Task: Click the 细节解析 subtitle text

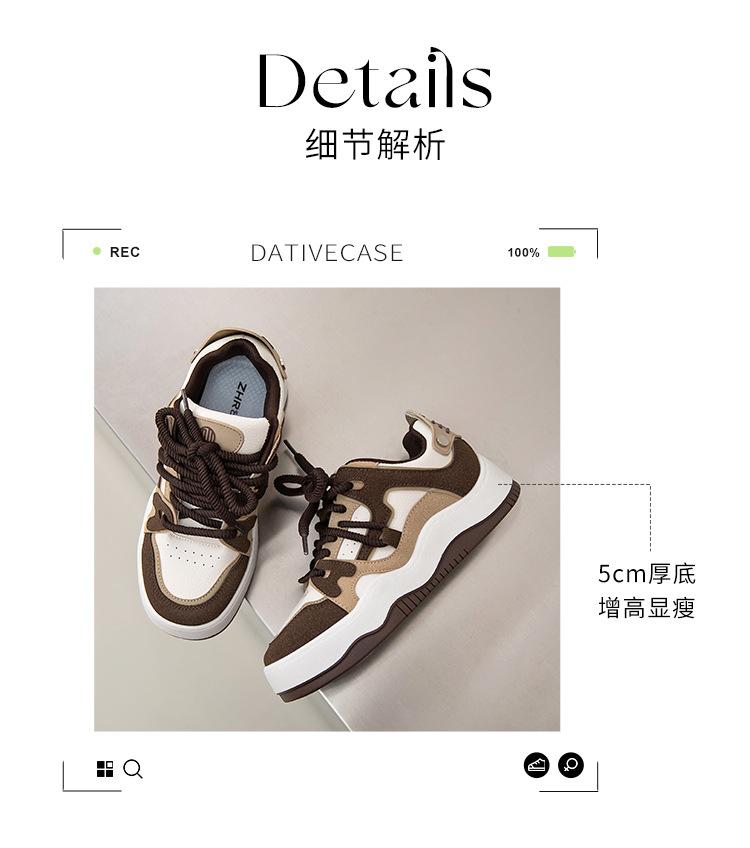Action: coord(375,144)
